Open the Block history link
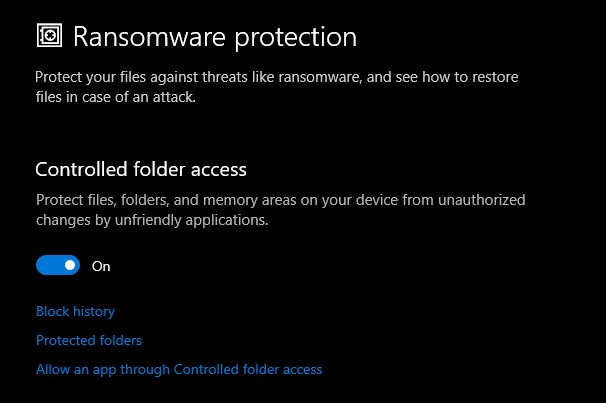The height and width of the screenshot is (403, 606). tap(75, 311)
